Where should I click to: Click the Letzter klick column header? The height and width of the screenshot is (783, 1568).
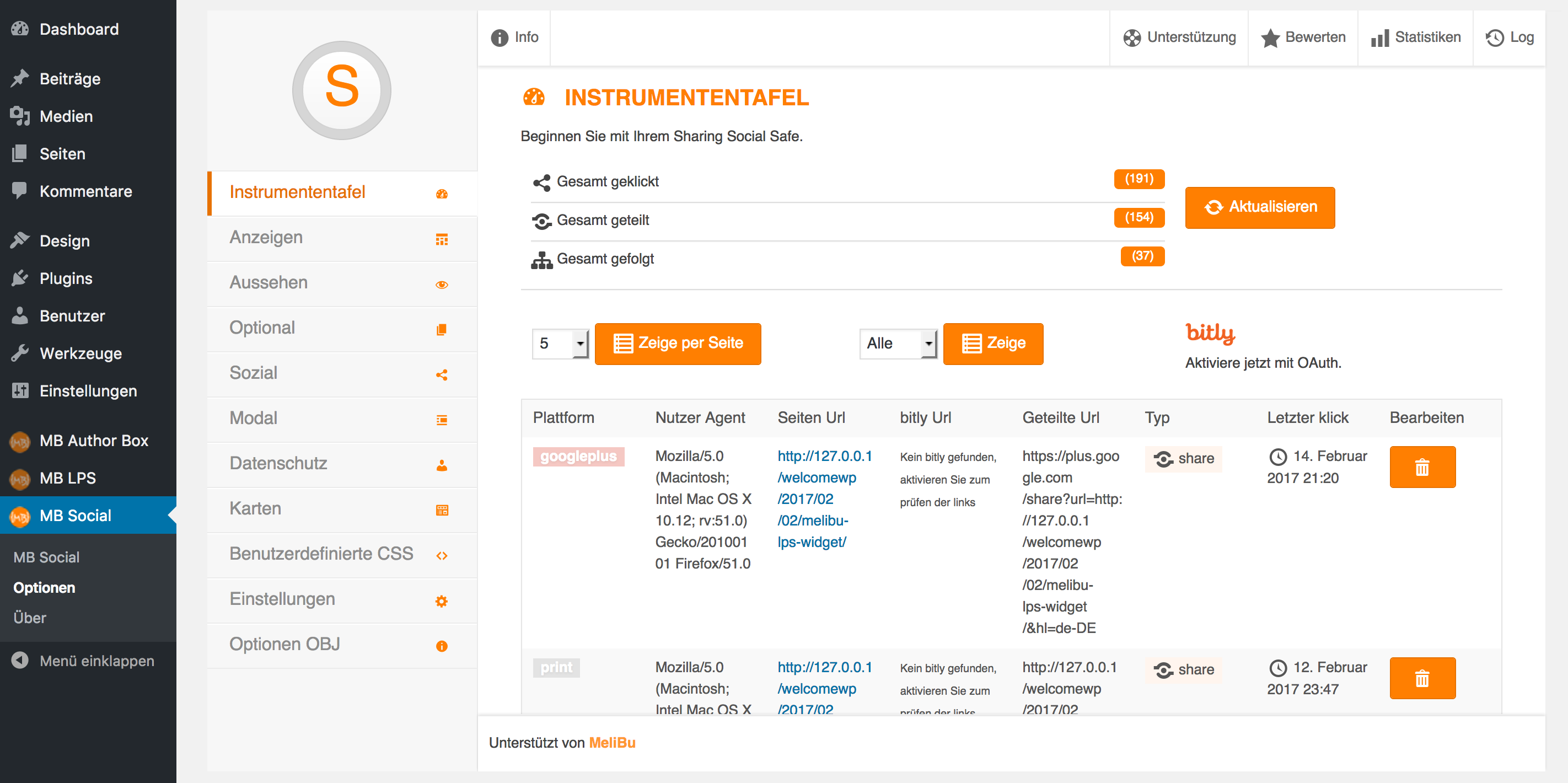point(1307,417)
